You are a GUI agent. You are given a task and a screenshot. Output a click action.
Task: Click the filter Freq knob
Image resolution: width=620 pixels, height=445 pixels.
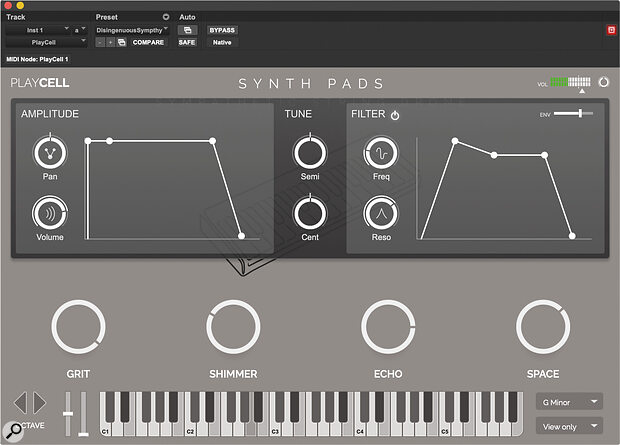tap(381, 153)
